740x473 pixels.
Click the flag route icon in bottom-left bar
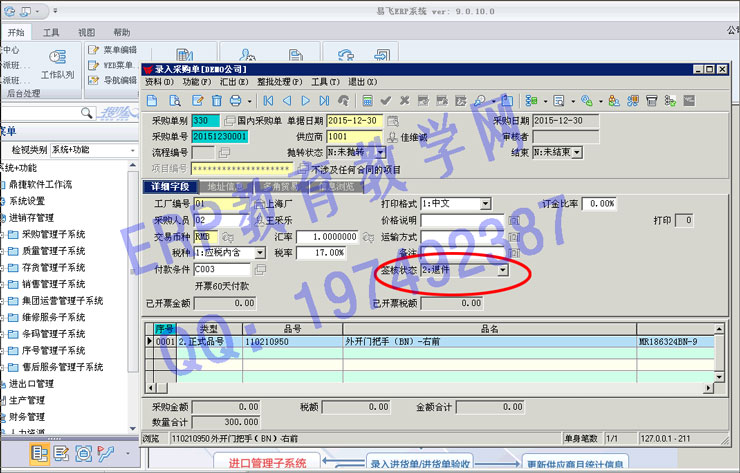tap(106, 454)
